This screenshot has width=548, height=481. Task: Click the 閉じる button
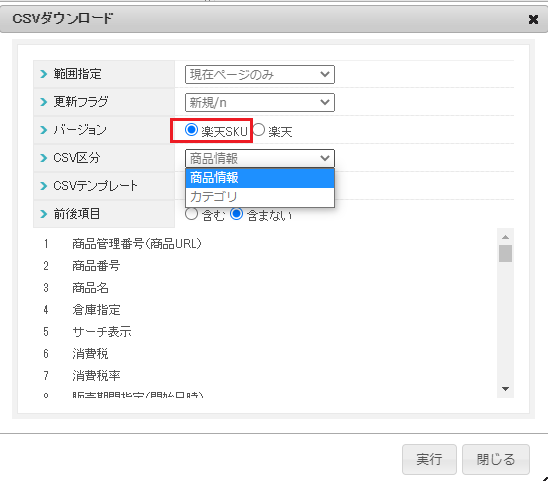point(496,459)
